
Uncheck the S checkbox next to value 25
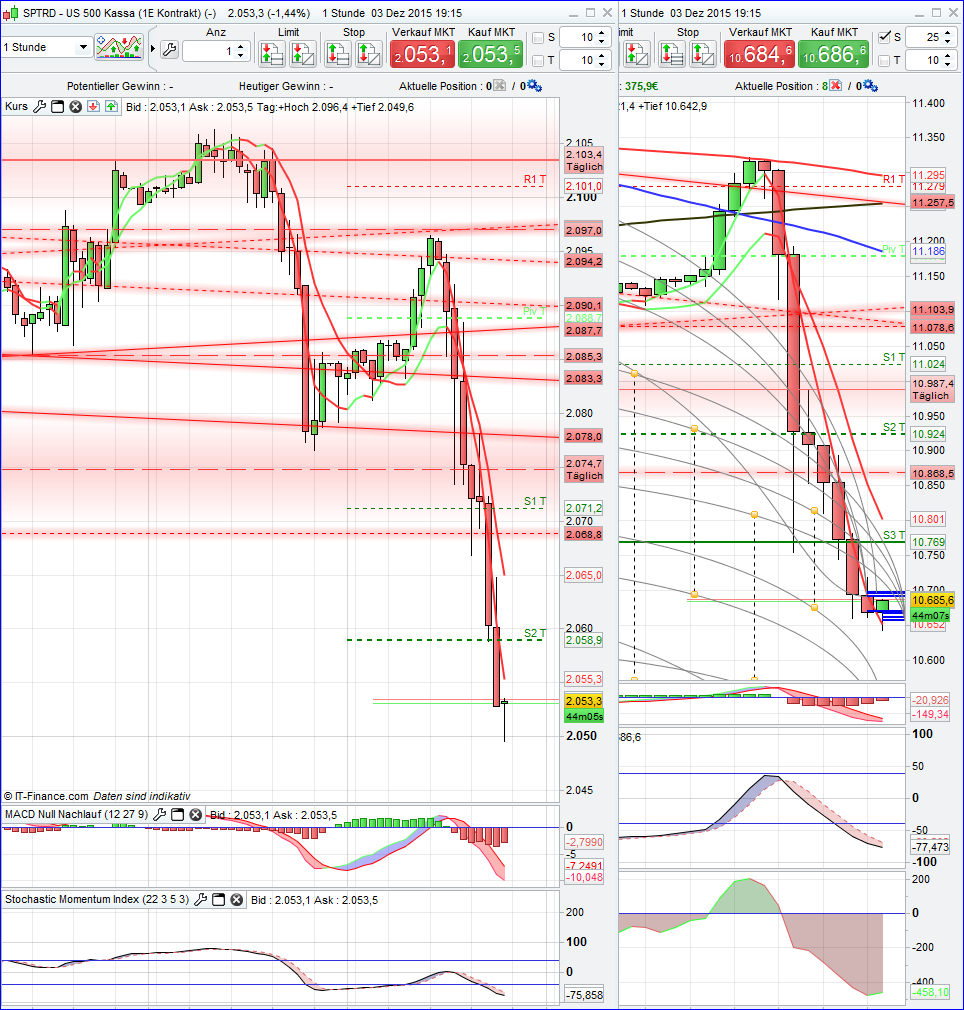pos(885,38)
